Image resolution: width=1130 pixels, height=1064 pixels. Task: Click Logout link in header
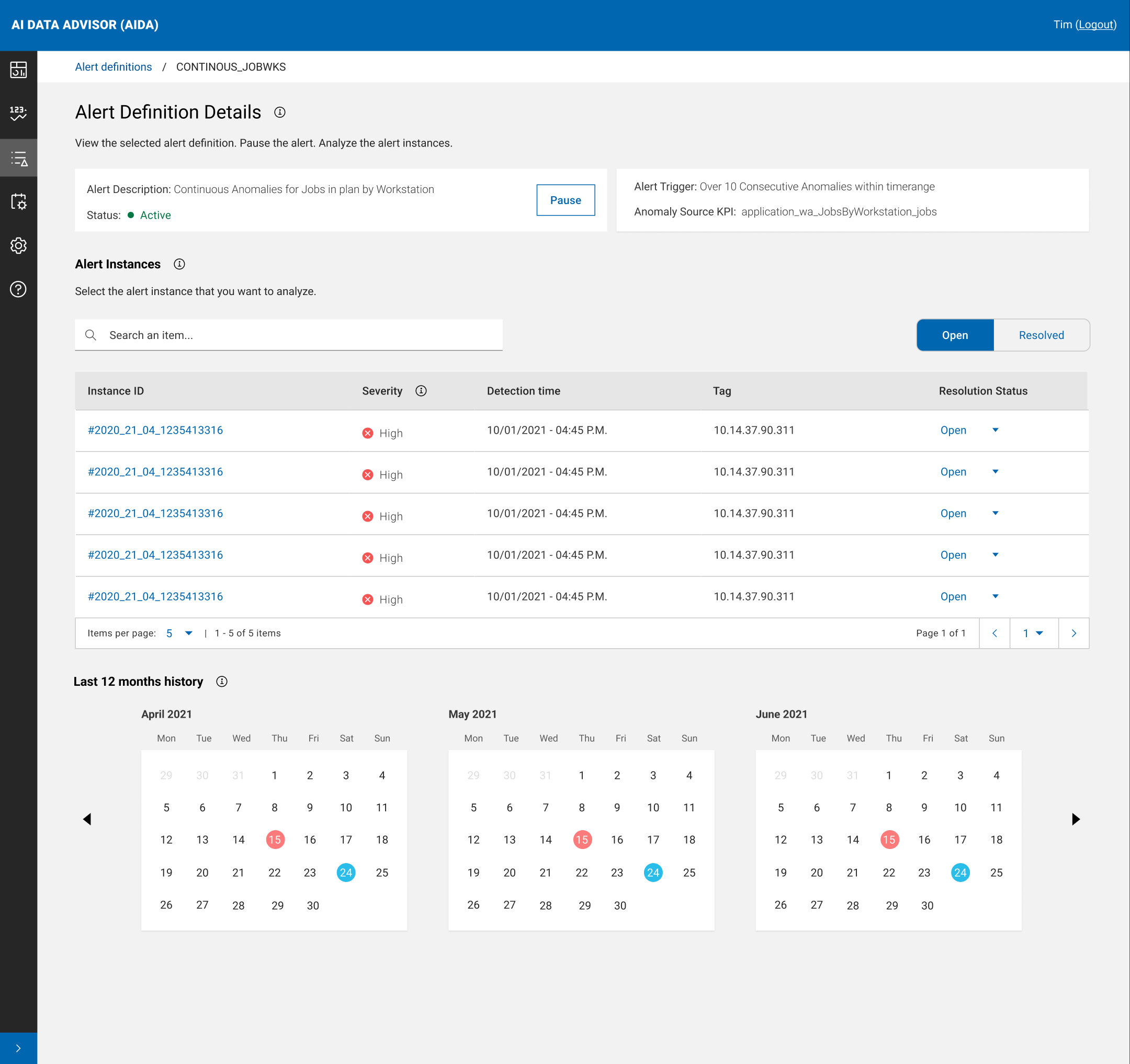1095,25
